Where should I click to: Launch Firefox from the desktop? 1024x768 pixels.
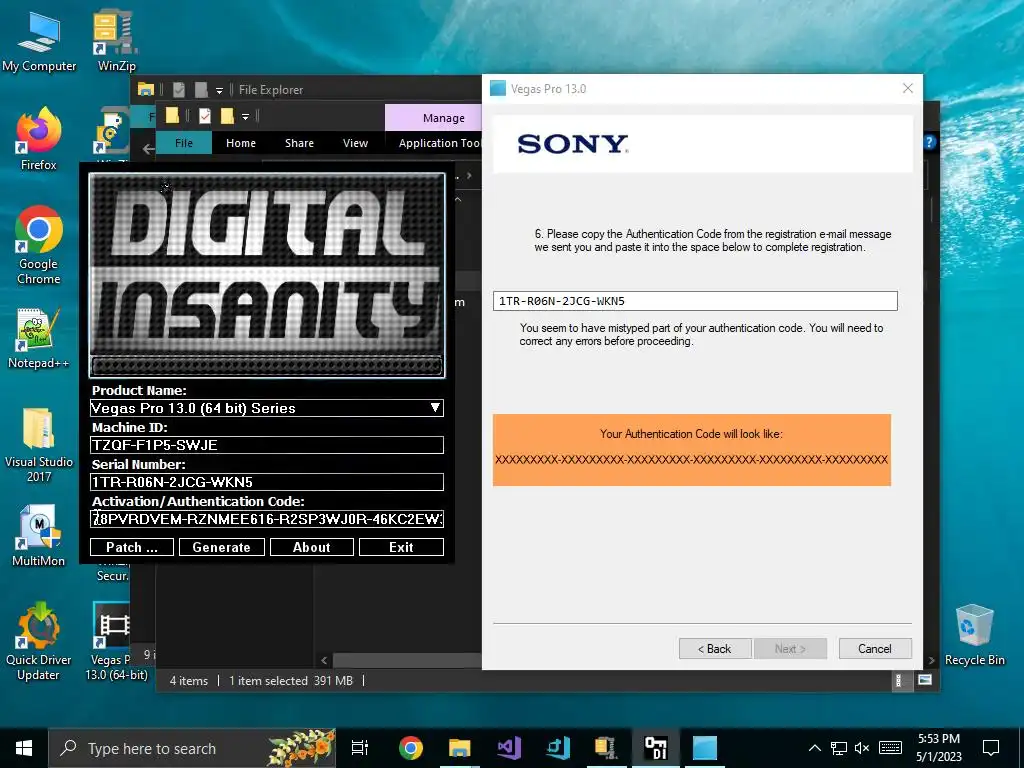coord(39,140)
